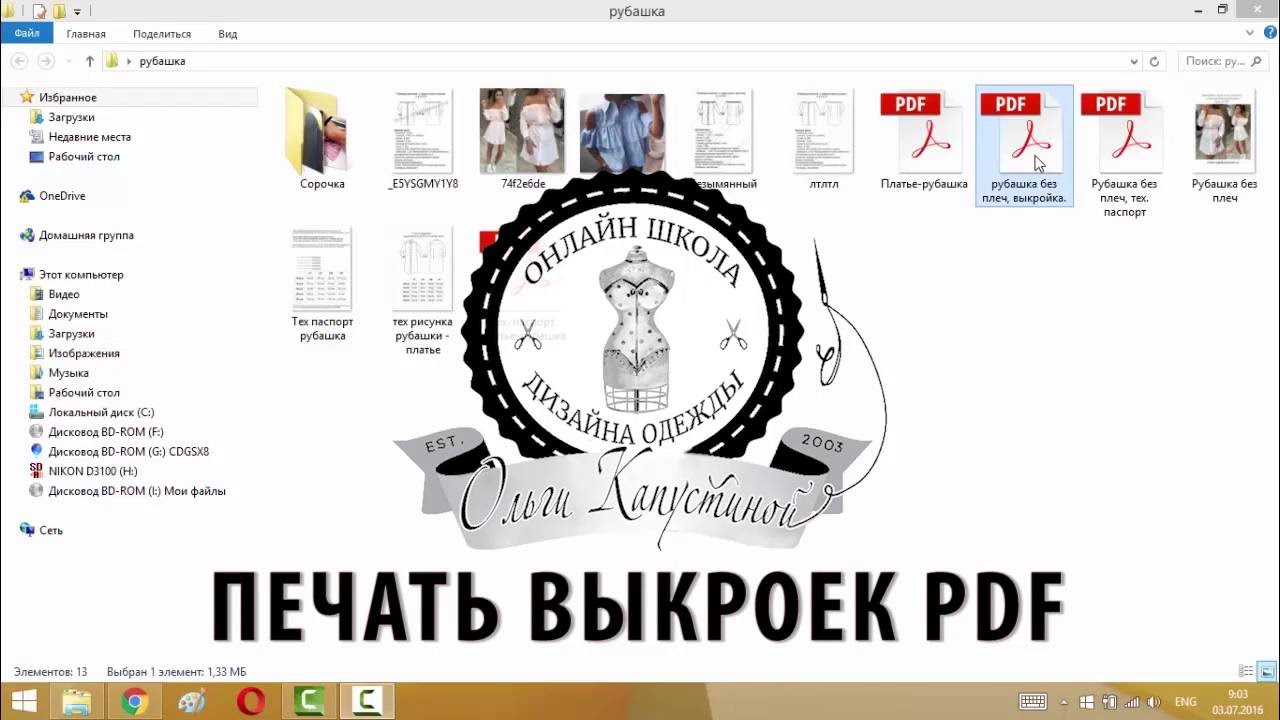Select Дисковод BD-ROM (G:) CDGSX8

tap(128, 451)
